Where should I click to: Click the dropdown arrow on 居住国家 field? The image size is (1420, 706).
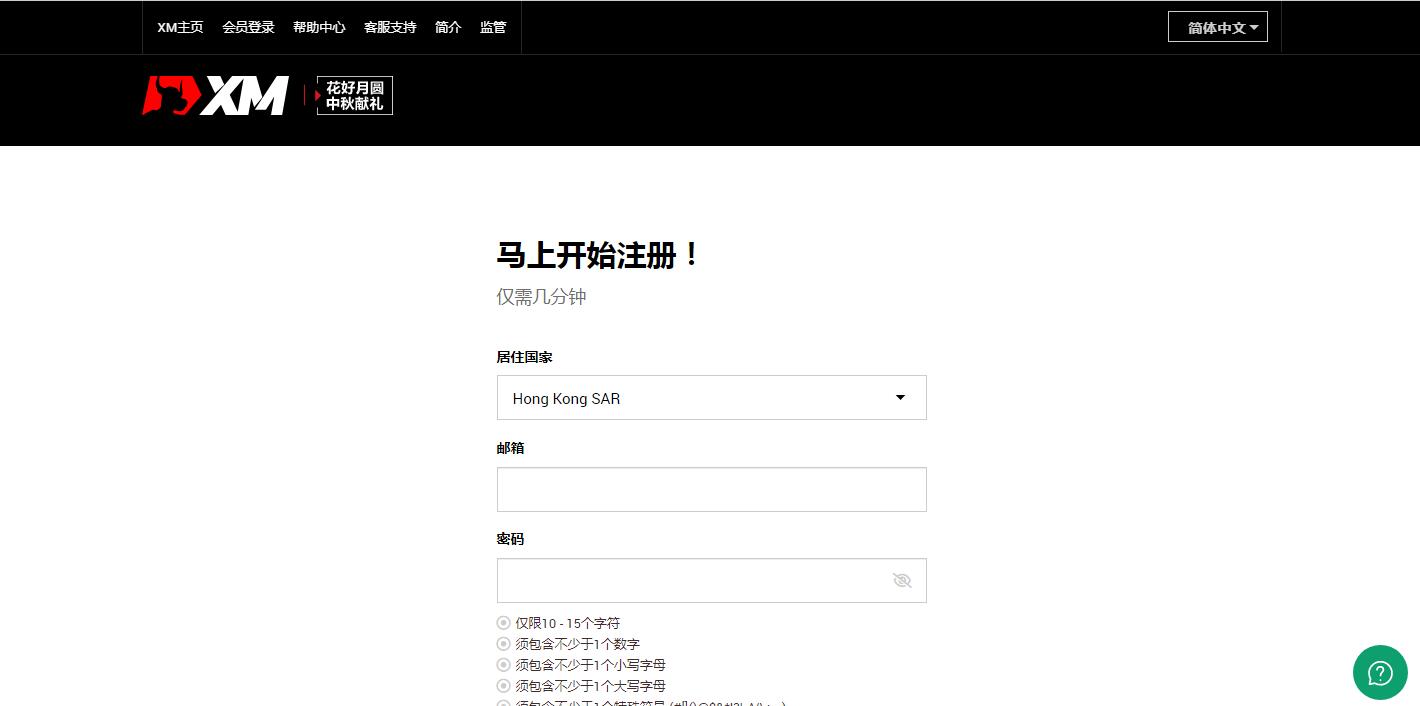tap(899, 397)
